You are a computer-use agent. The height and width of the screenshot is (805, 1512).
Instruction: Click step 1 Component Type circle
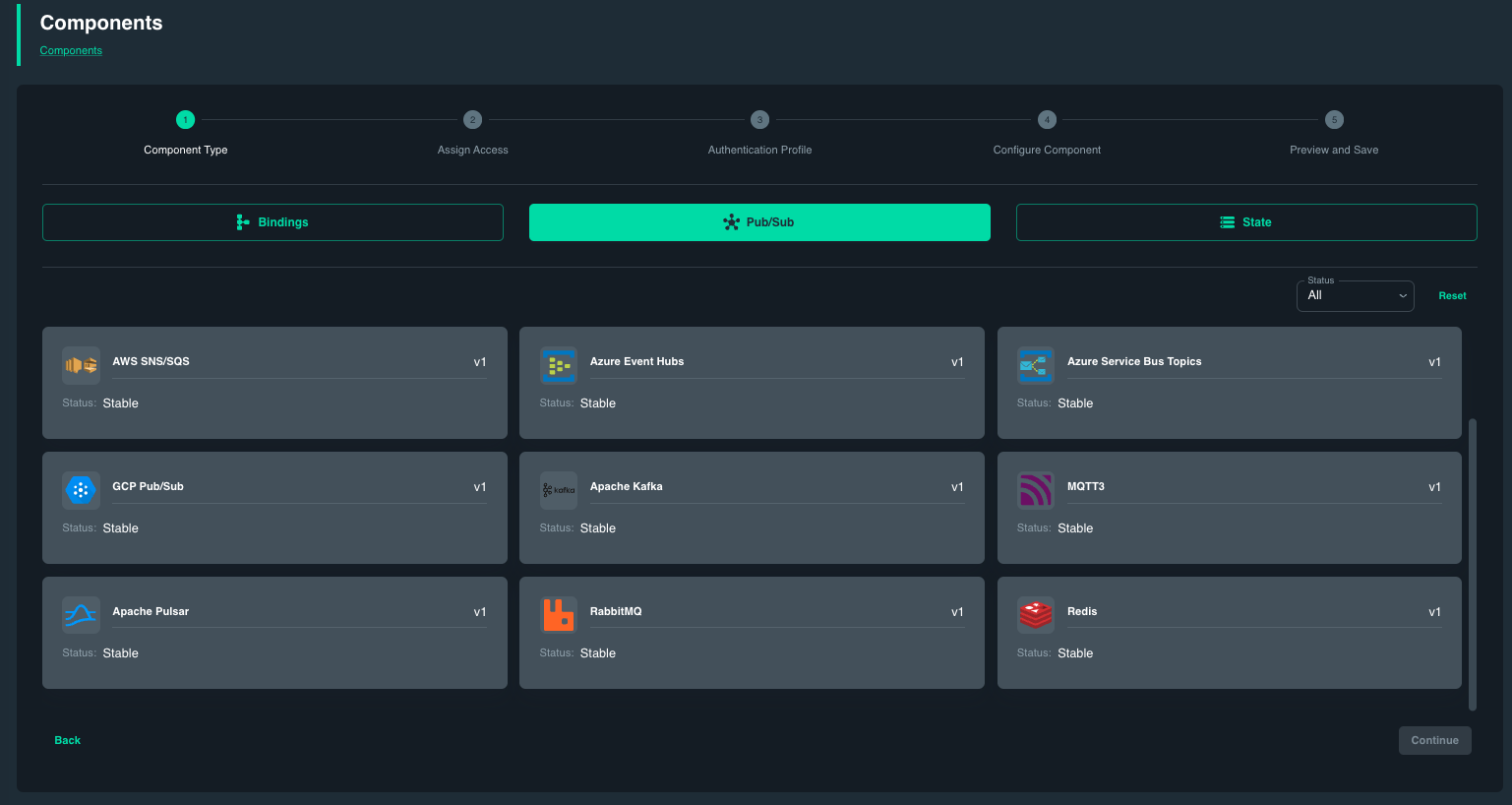185,120
